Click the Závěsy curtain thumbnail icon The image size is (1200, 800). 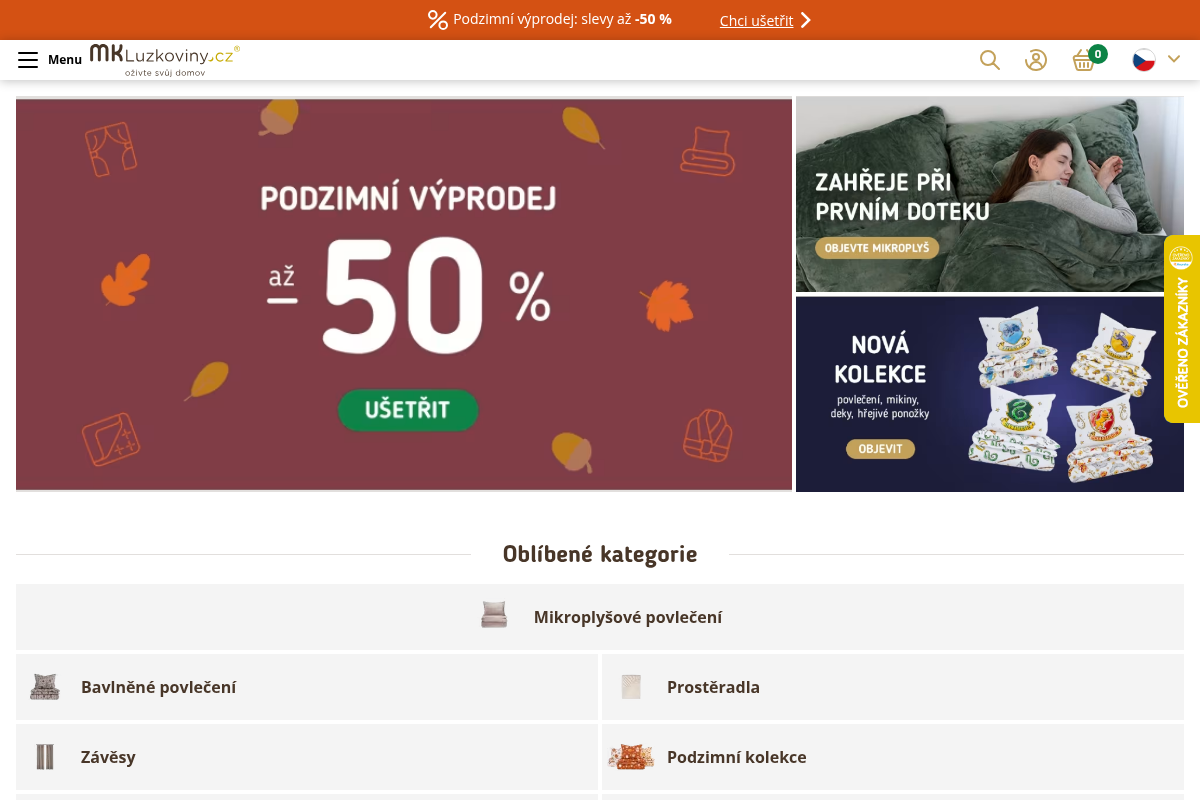(x=45, y=757)
